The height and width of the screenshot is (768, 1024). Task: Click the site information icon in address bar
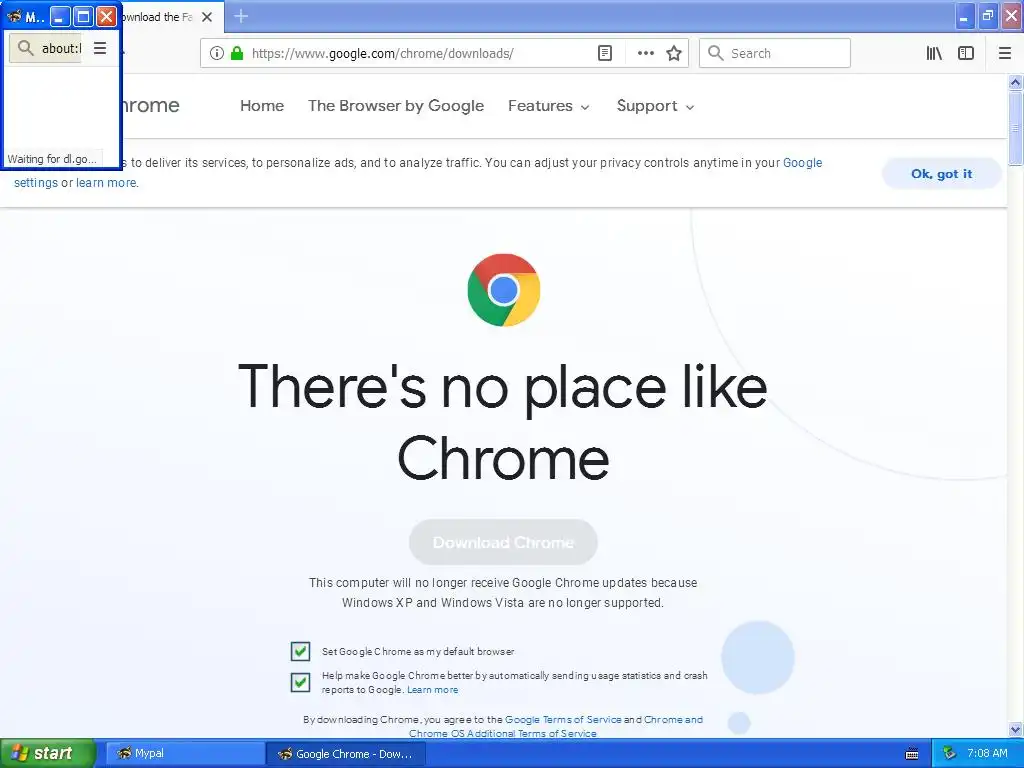(217, 54)
